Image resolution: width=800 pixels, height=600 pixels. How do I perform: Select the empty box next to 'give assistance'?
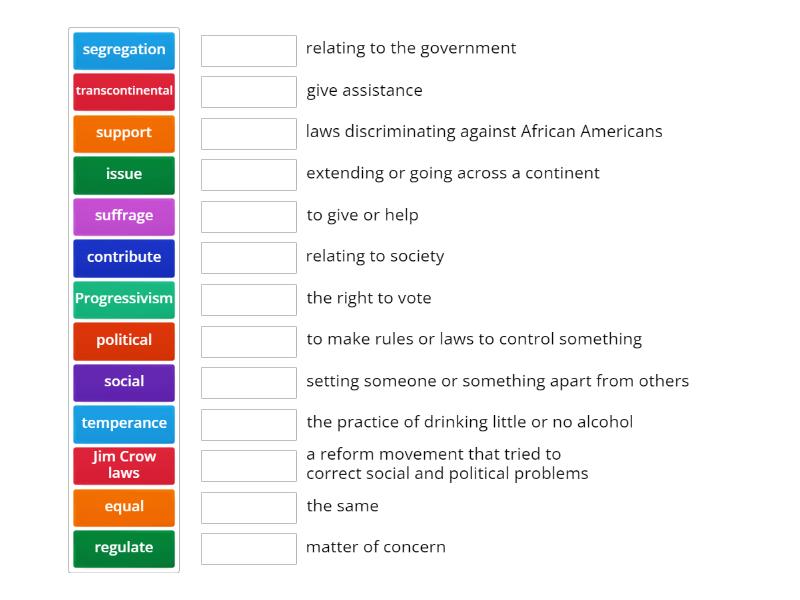249,91
